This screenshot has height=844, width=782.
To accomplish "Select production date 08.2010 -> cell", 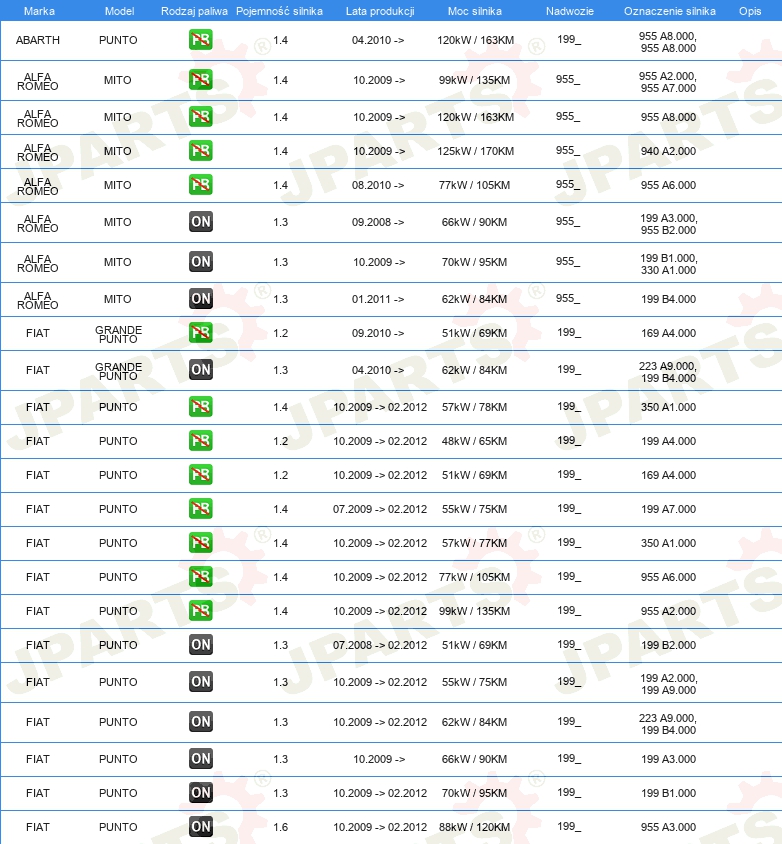I will (x=378, y=185).
